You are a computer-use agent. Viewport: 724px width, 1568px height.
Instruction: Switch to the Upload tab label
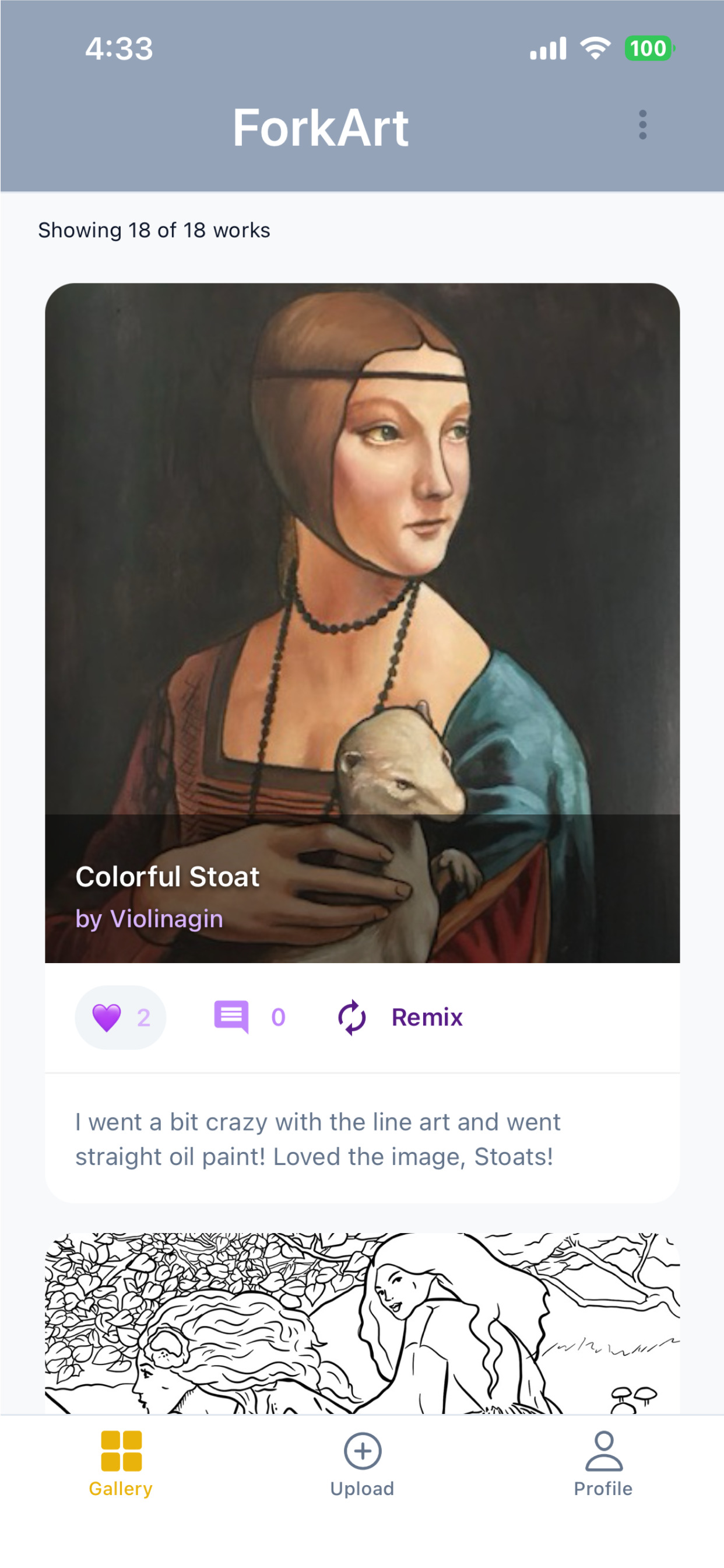[363, 1489]
